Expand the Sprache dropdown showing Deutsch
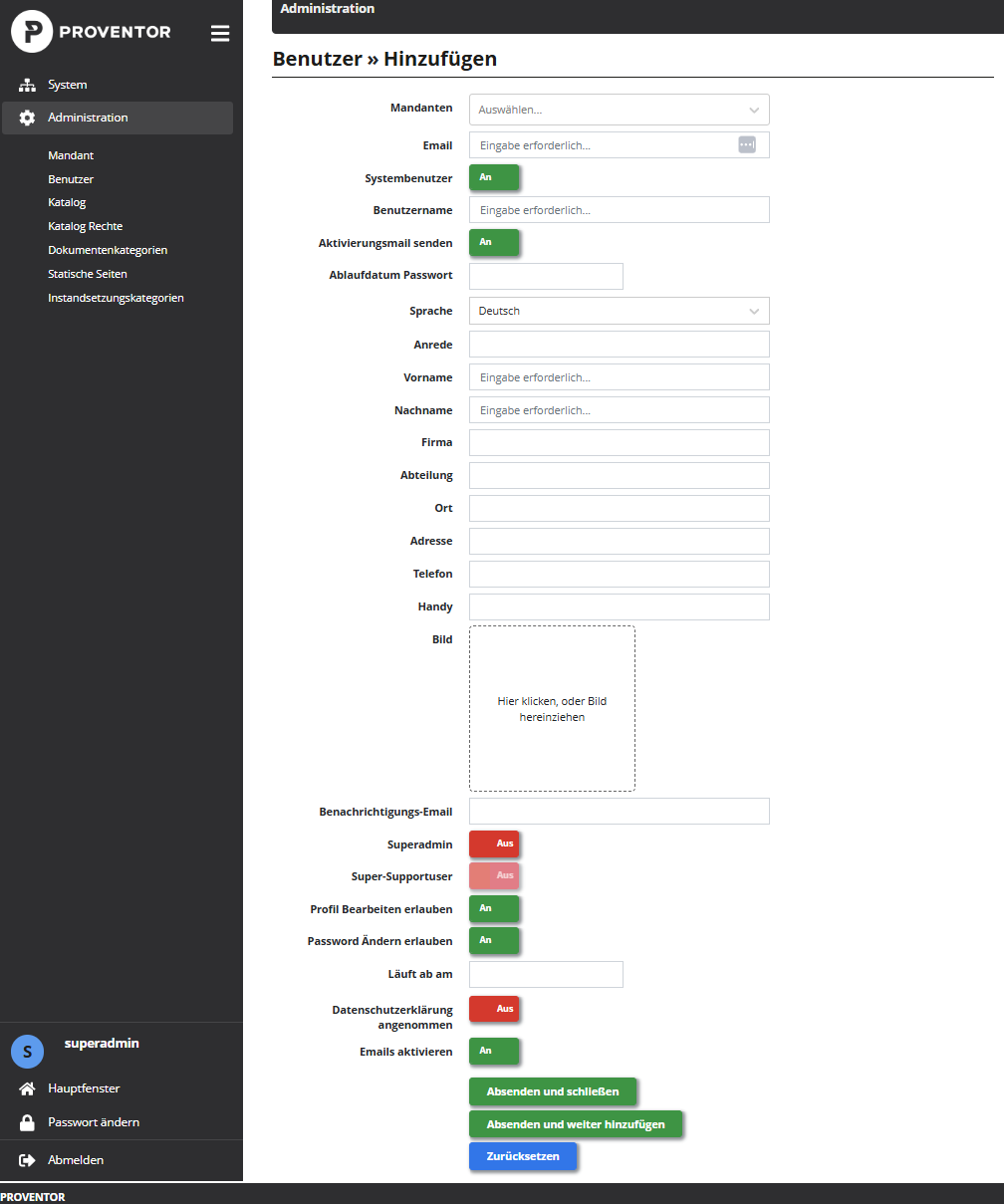Viewport: 1004px width, 1204px height. click(x=619, y=311)
